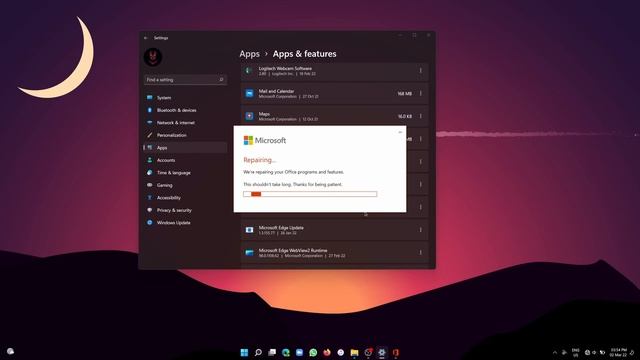Image resolution: width=640 pixels, height=360 pixels.
Task: Click the "This shouldn't take long" message
Action: click(x=293, y=184)
